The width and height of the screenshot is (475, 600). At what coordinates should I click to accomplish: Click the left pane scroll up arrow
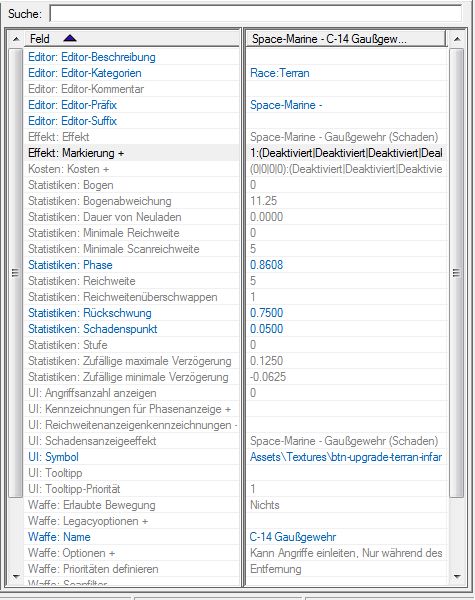pyautogui.click(x=16, y=39)
